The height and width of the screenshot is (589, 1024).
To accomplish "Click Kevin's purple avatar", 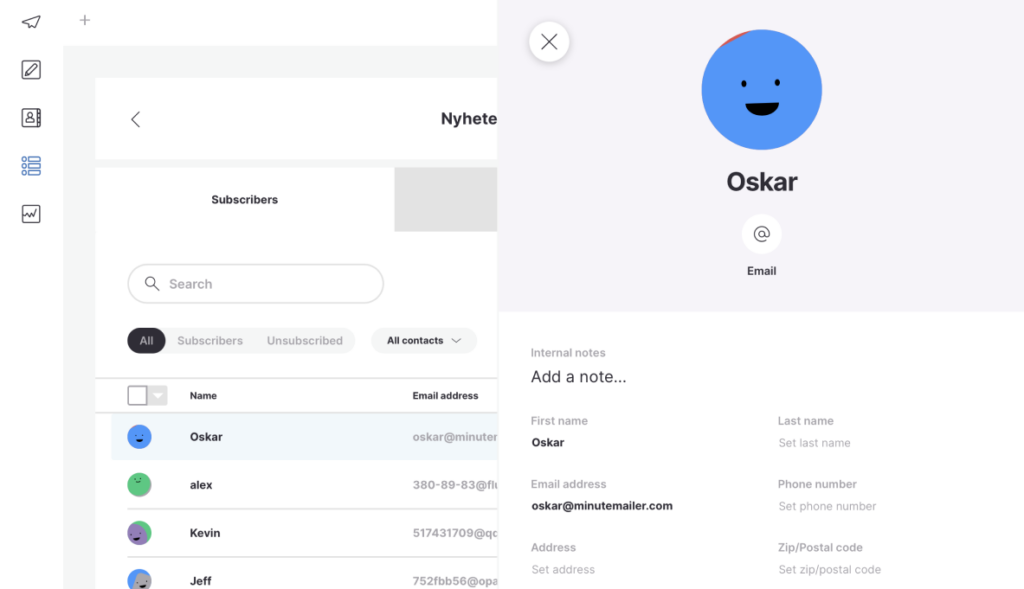I will click(x=139, y=533).
